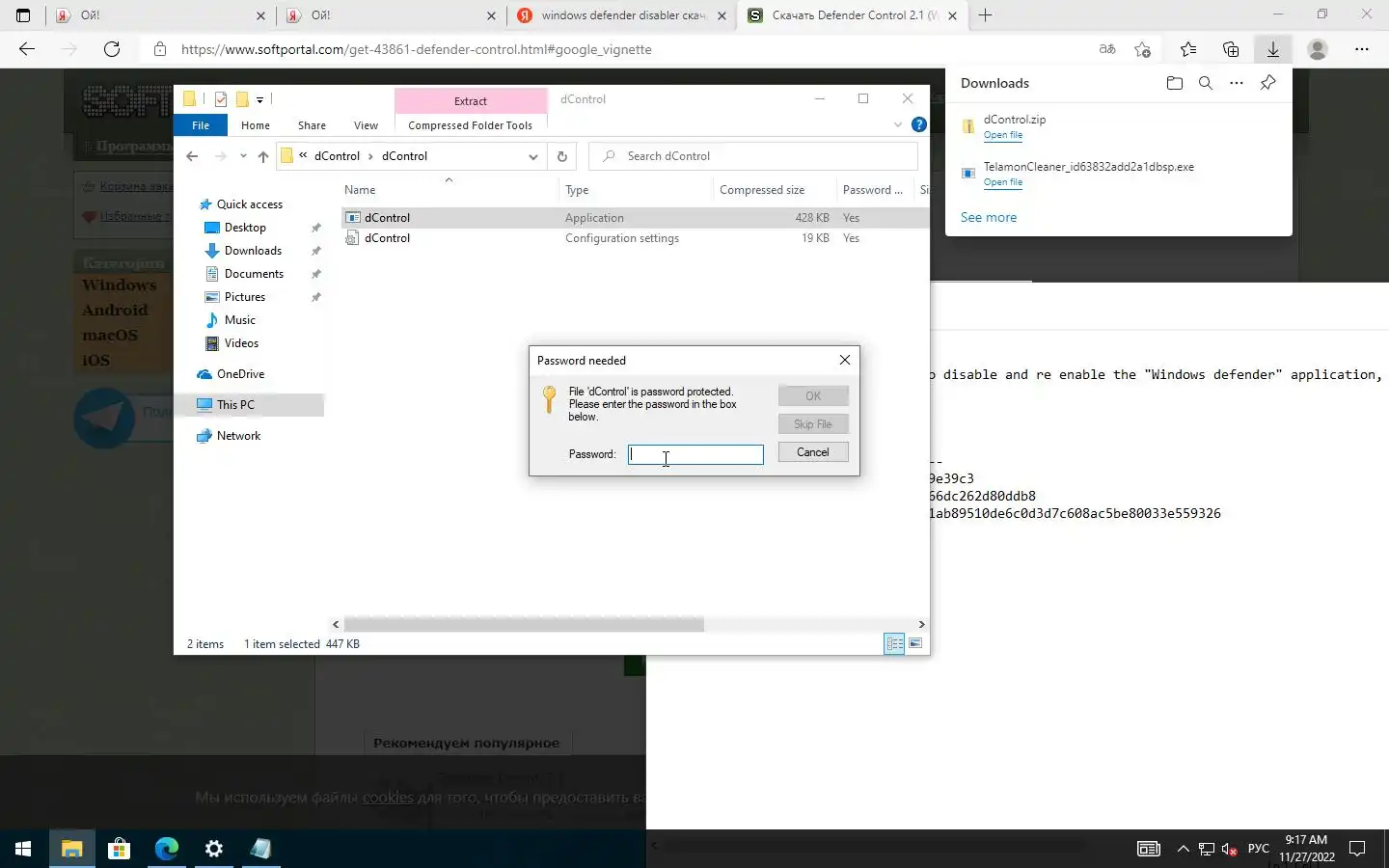Click РУС language indicator in taskbar
This screenshot has width=1389, height=868.
[1258, 849]
